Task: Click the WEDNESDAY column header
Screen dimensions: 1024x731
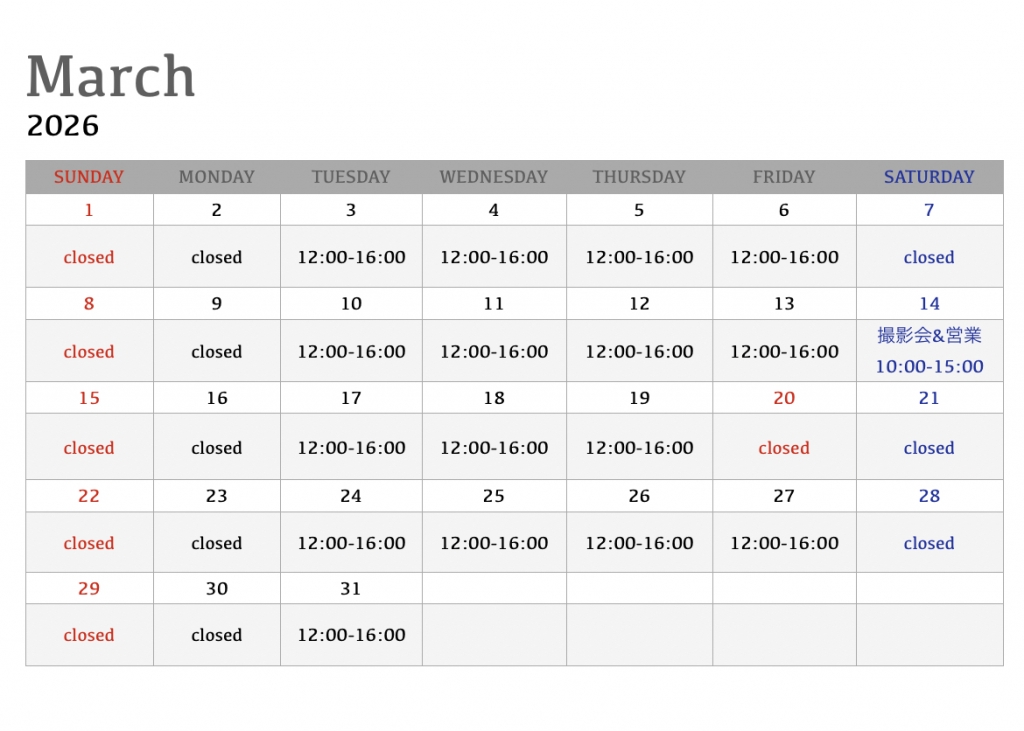Action: pos(494,177)
